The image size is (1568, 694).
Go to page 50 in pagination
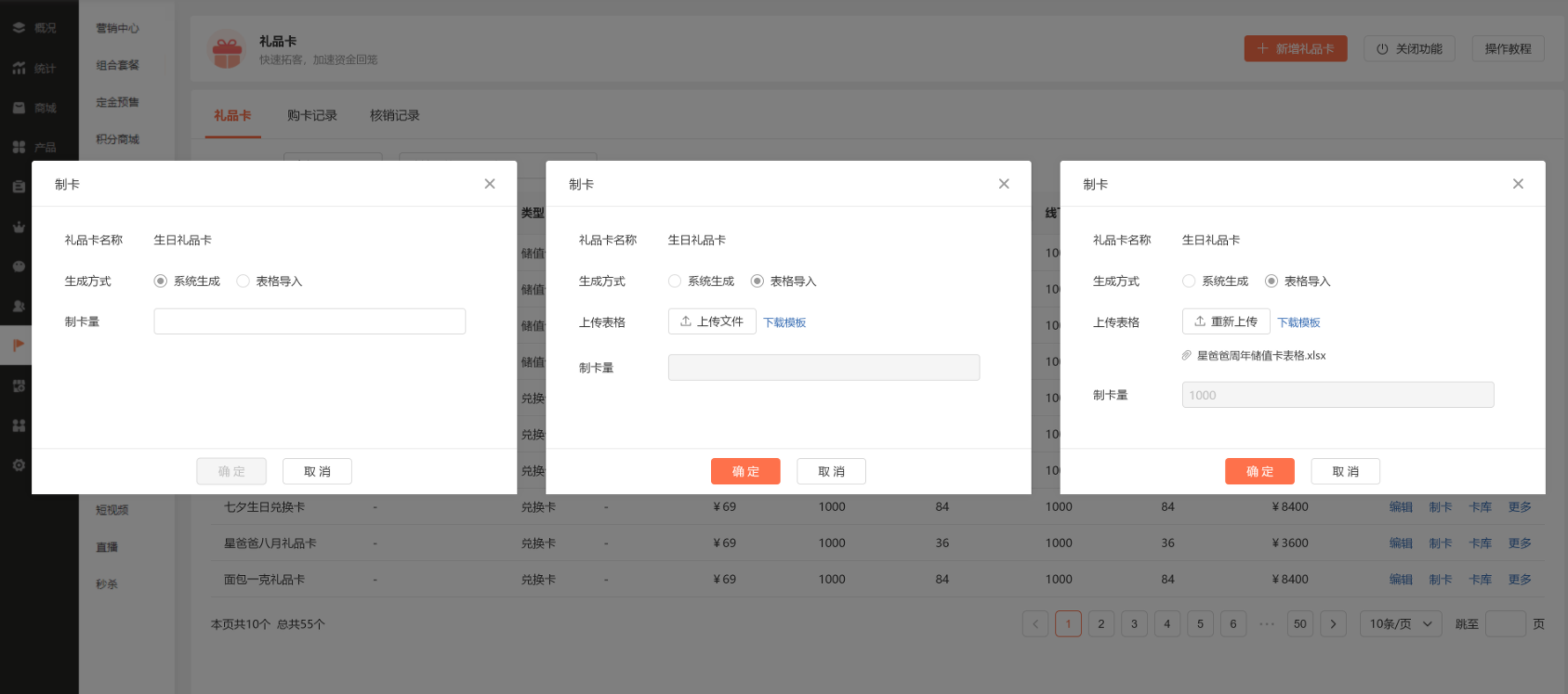[x=1300, y=624]
